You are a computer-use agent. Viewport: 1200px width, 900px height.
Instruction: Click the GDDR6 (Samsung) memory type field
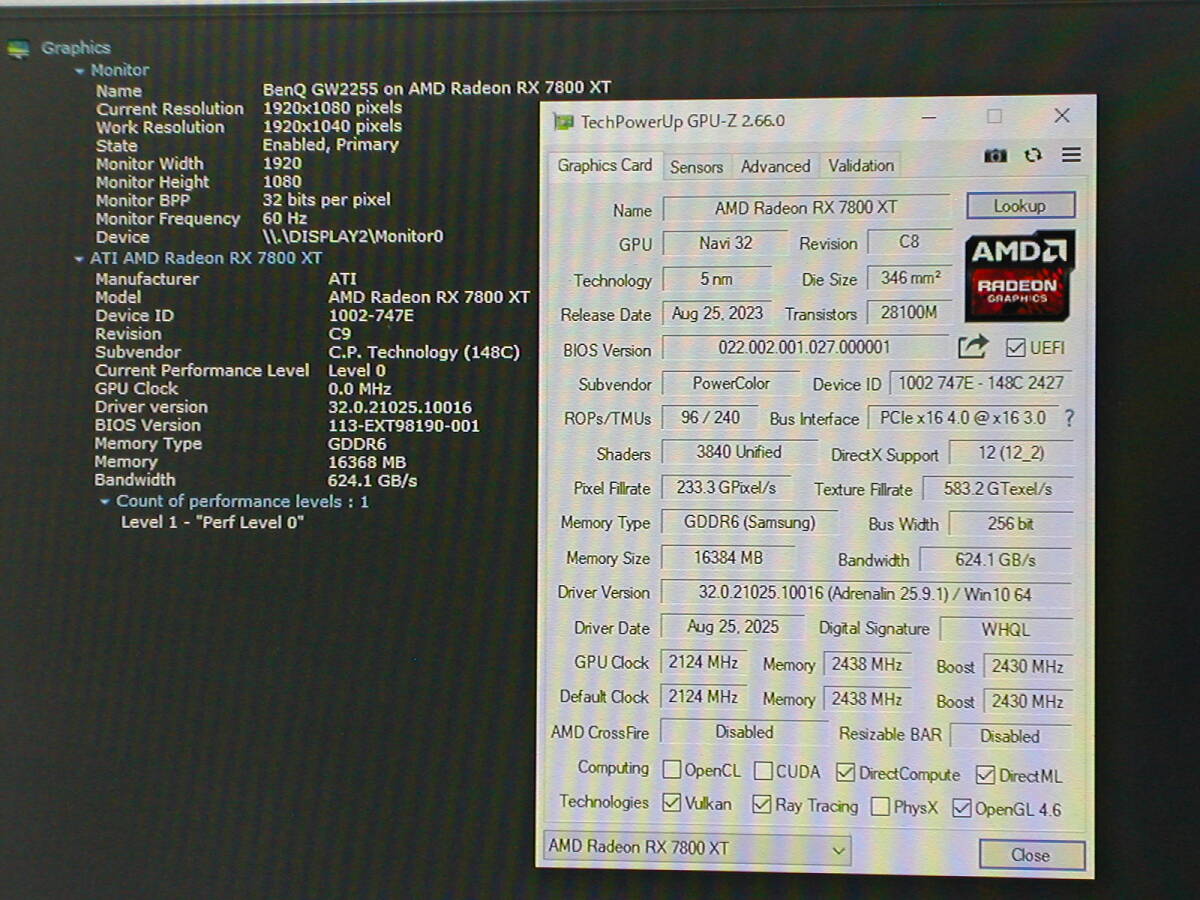(x=749, y=523)
